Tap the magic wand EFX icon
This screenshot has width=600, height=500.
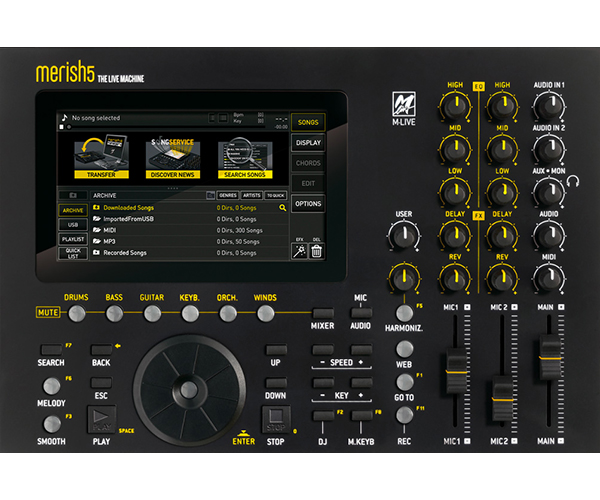pyautogui.click(x=299, y=251)
